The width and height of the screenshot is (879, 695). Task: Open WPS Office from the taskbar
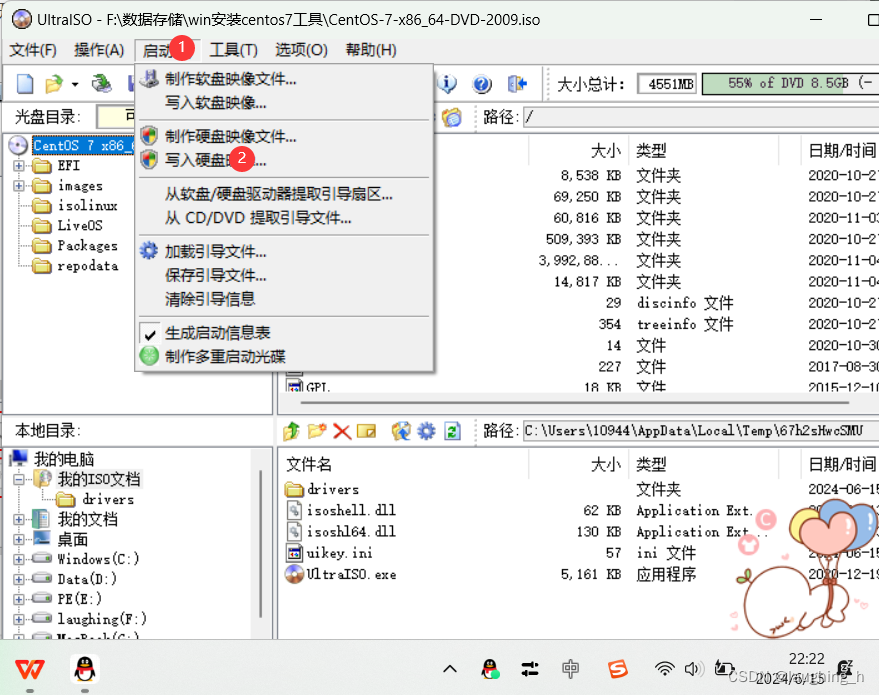(x=30, y=669)
